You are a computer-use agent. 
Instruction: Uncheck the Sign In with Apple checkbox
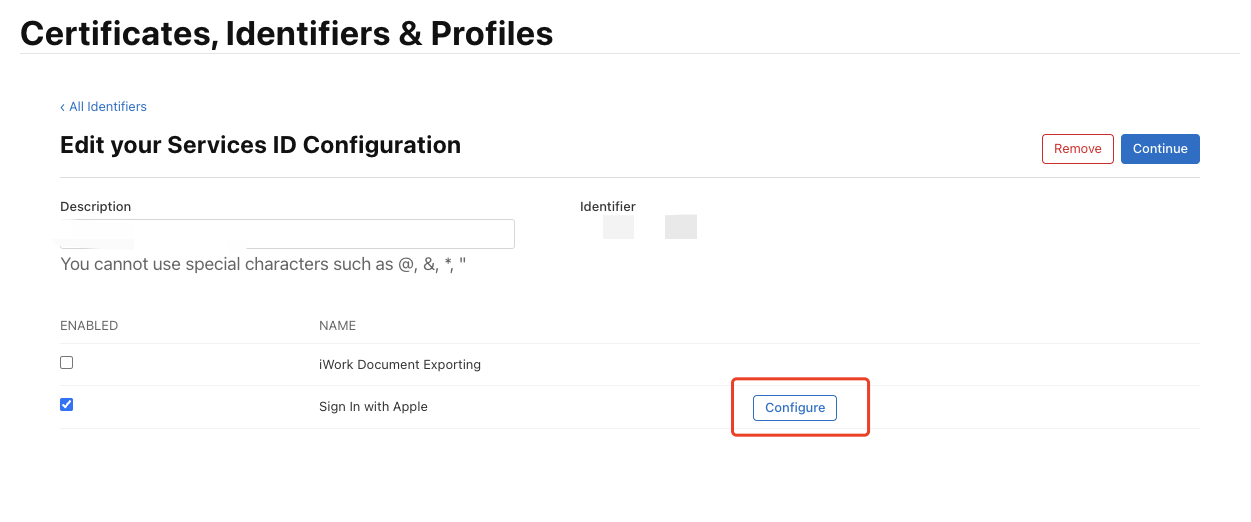click(67, 405)
